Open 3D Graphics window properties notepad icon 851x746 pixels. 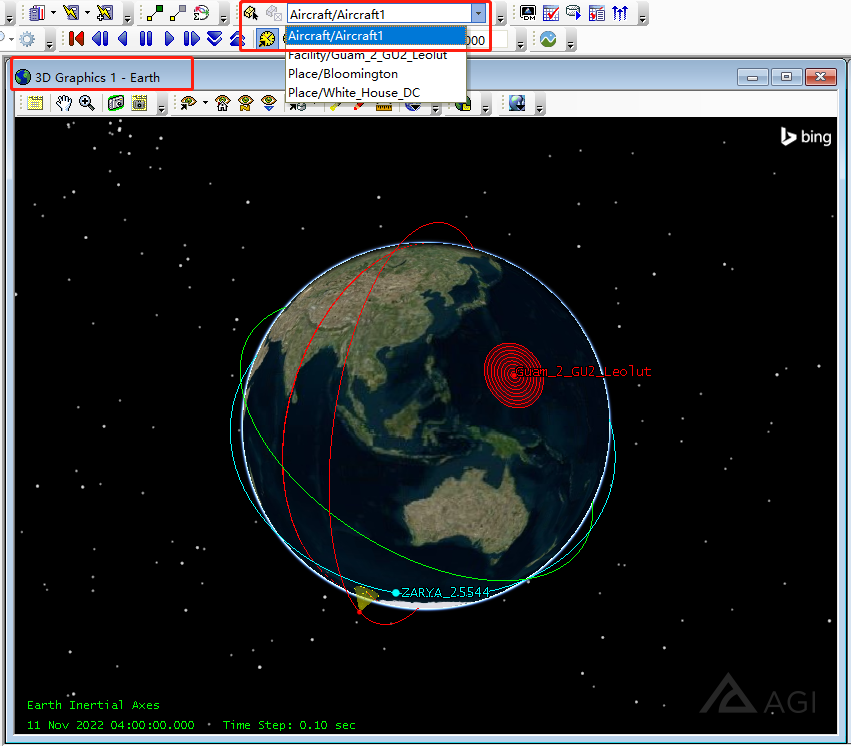(36, 103)
